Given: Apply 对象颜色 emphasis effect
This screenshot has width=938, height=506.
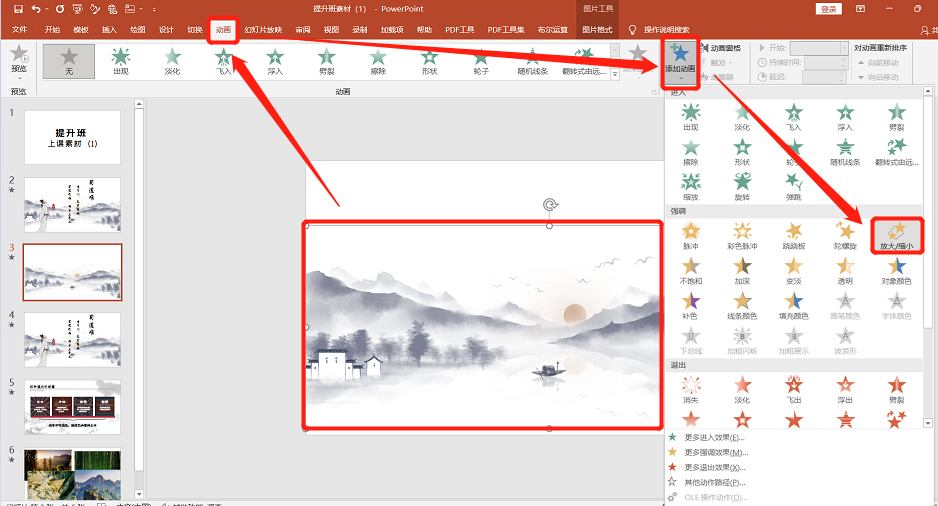Looking at the screenshot, I should [x=897, y=271].
